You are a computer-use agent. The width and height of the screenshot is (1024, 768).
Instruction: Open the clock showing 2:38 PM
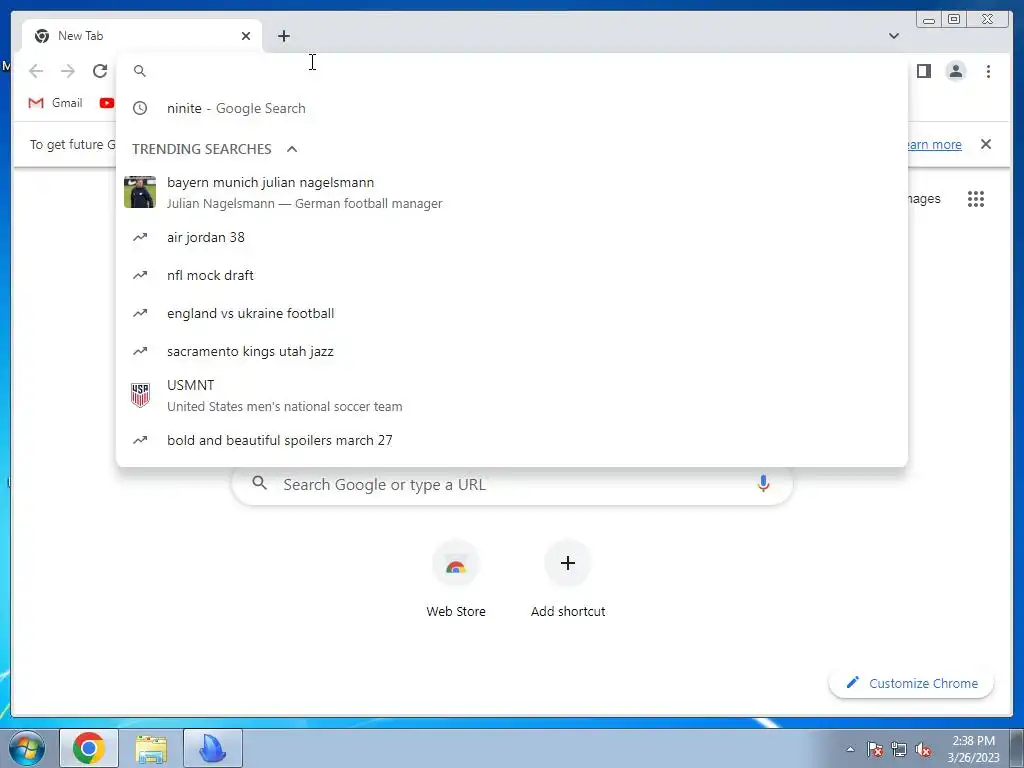(973, 748)
